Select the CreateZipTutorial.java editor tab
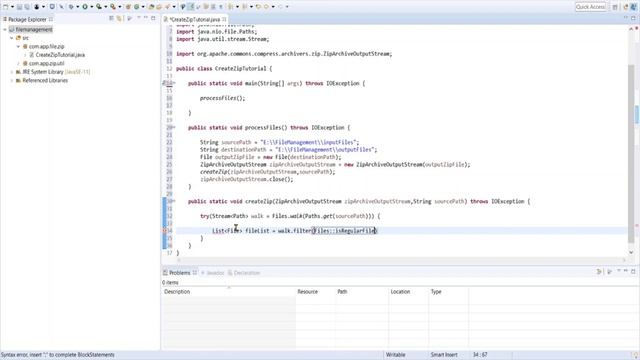Image resolution: width=640 pixels, height=360 pixels. click(195, 19)
